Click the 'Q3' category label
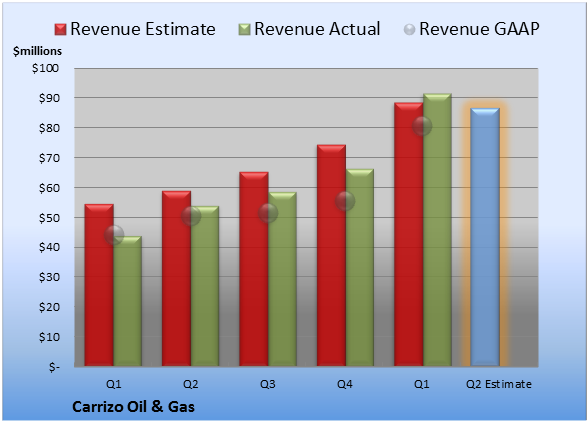Screen dimensions: 588x422 268,384
